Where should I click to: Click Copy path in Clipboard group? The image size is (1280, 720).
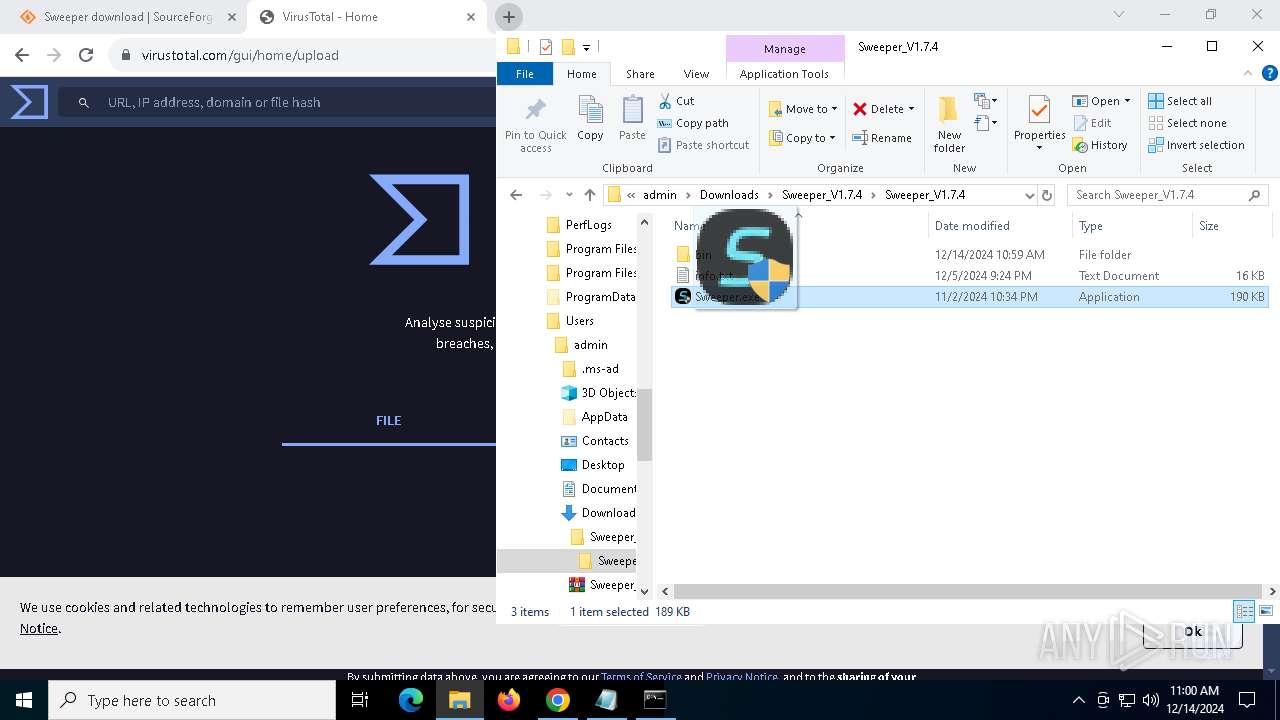pos(693,123)
